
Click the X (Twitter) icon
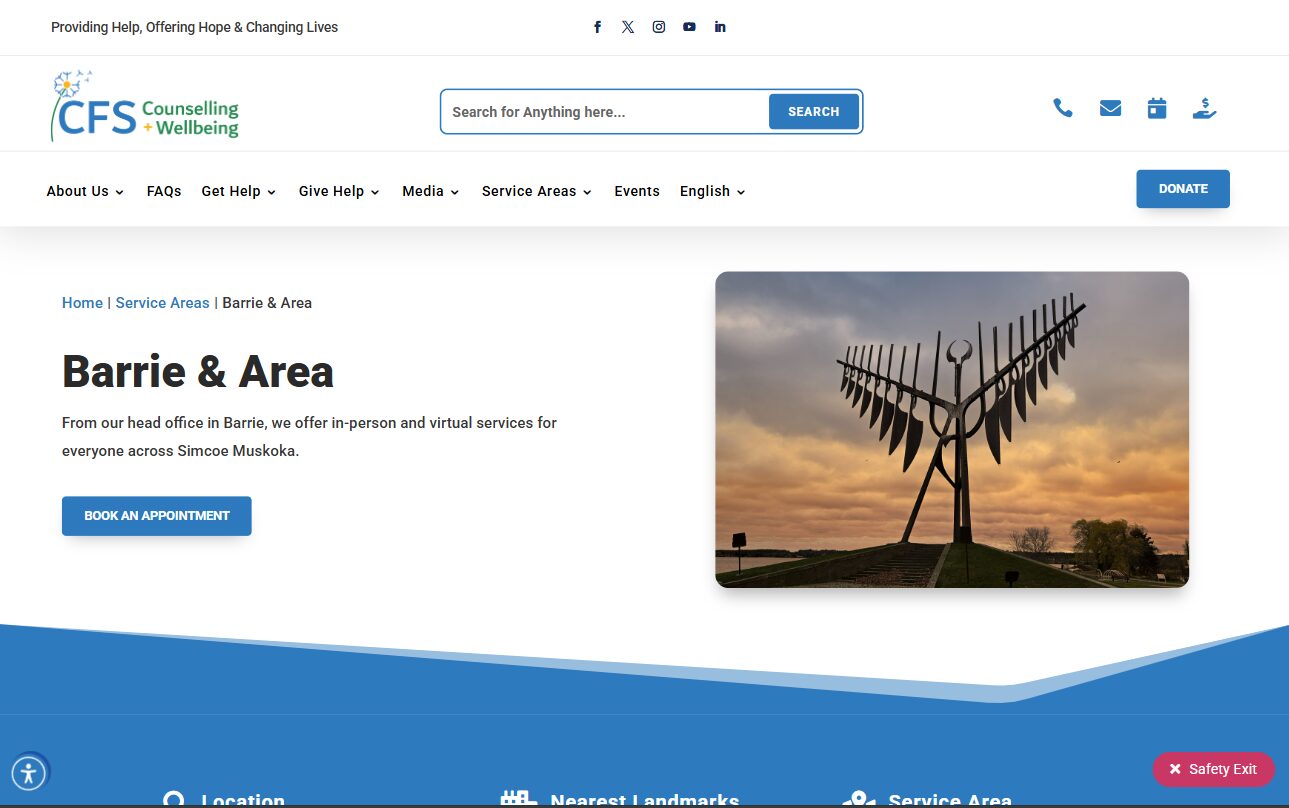pos(628,27)
